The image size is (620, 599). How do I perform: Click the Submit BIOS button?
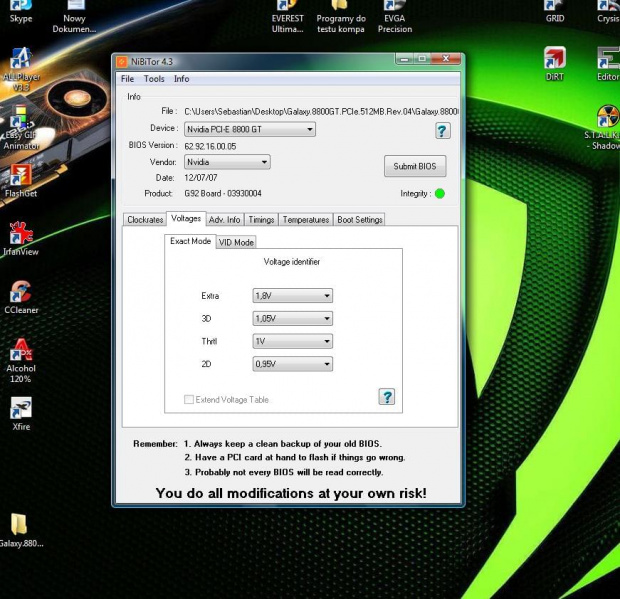[415, 166]
